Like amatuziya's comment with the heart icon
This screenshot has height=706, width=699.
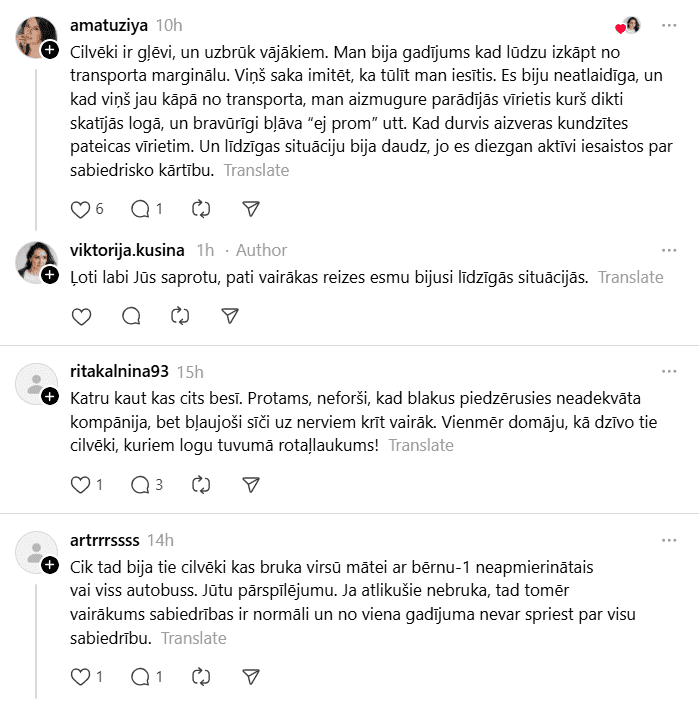82,209
